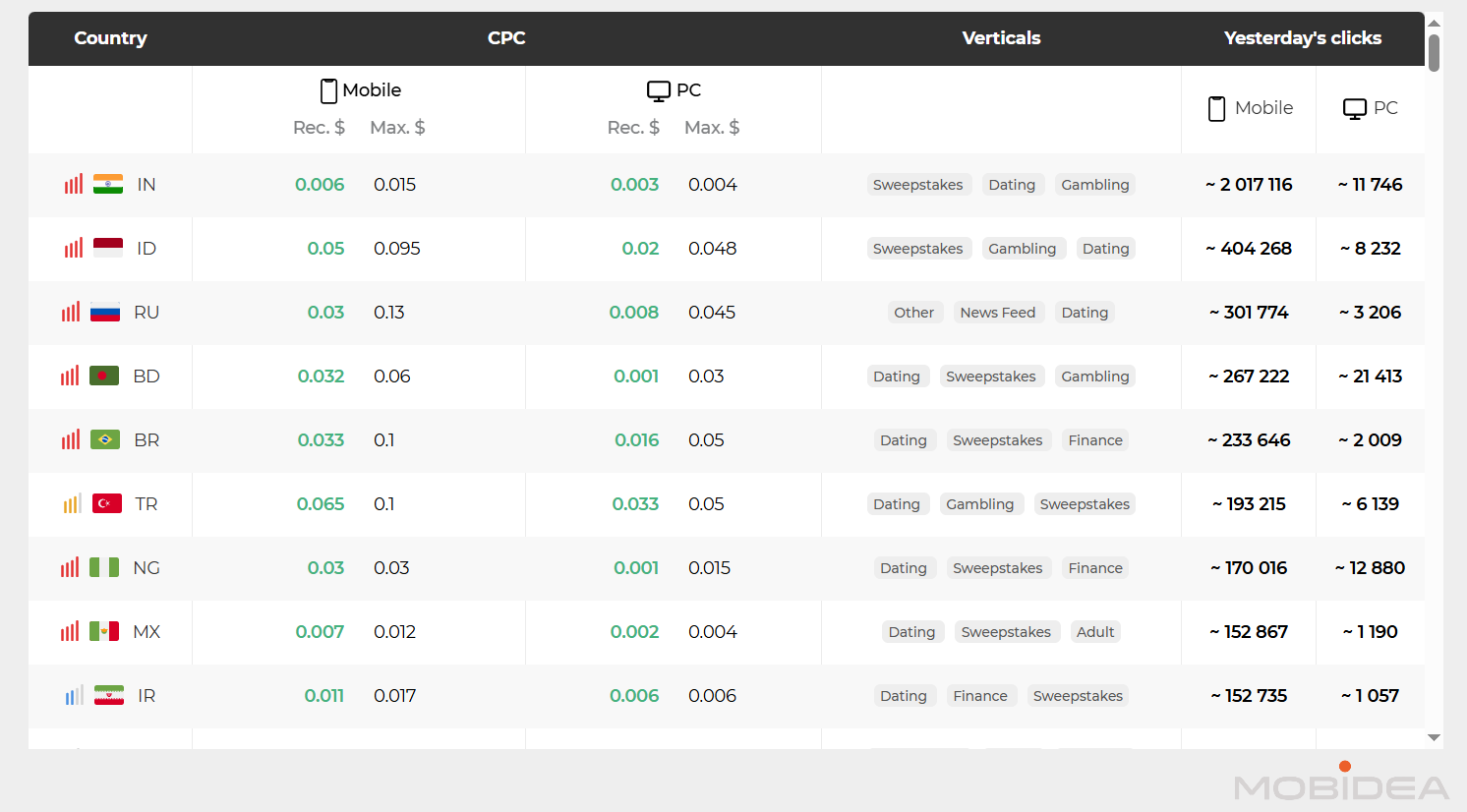Click the mobile icon under Yesterday's clicks
The width and height of the screenshot is (1467, 812).
point(1216,108)
